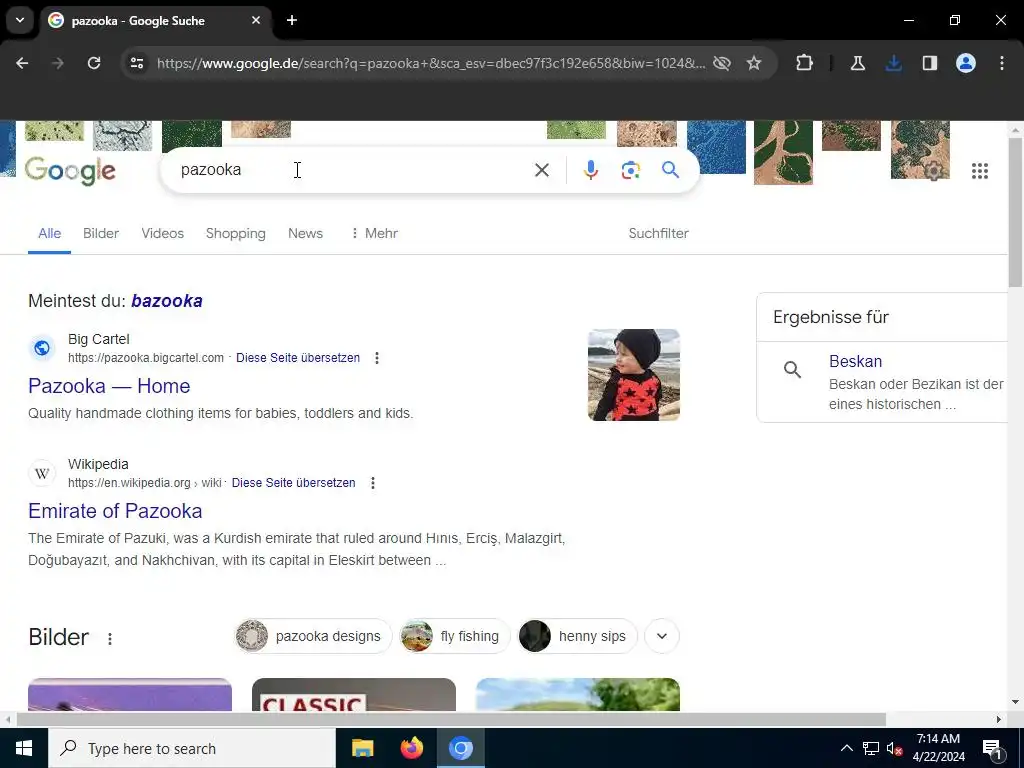This screenshot has height=768, width=1024.
Task: Switch to the News tab
Action: 306,233
